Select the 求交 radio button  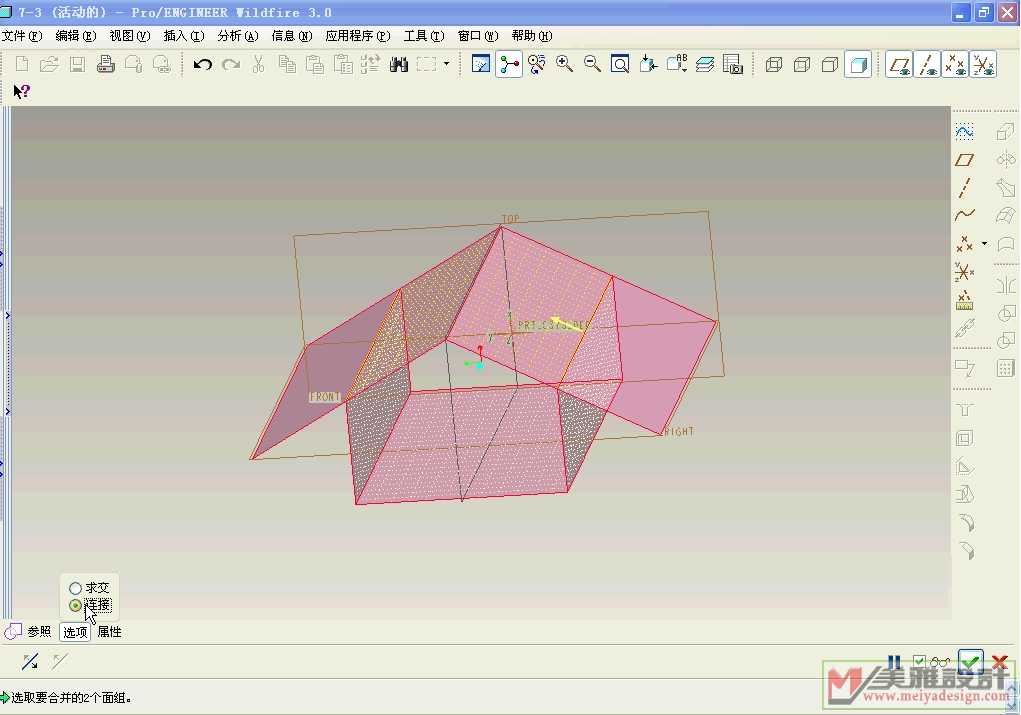point(76,589)
